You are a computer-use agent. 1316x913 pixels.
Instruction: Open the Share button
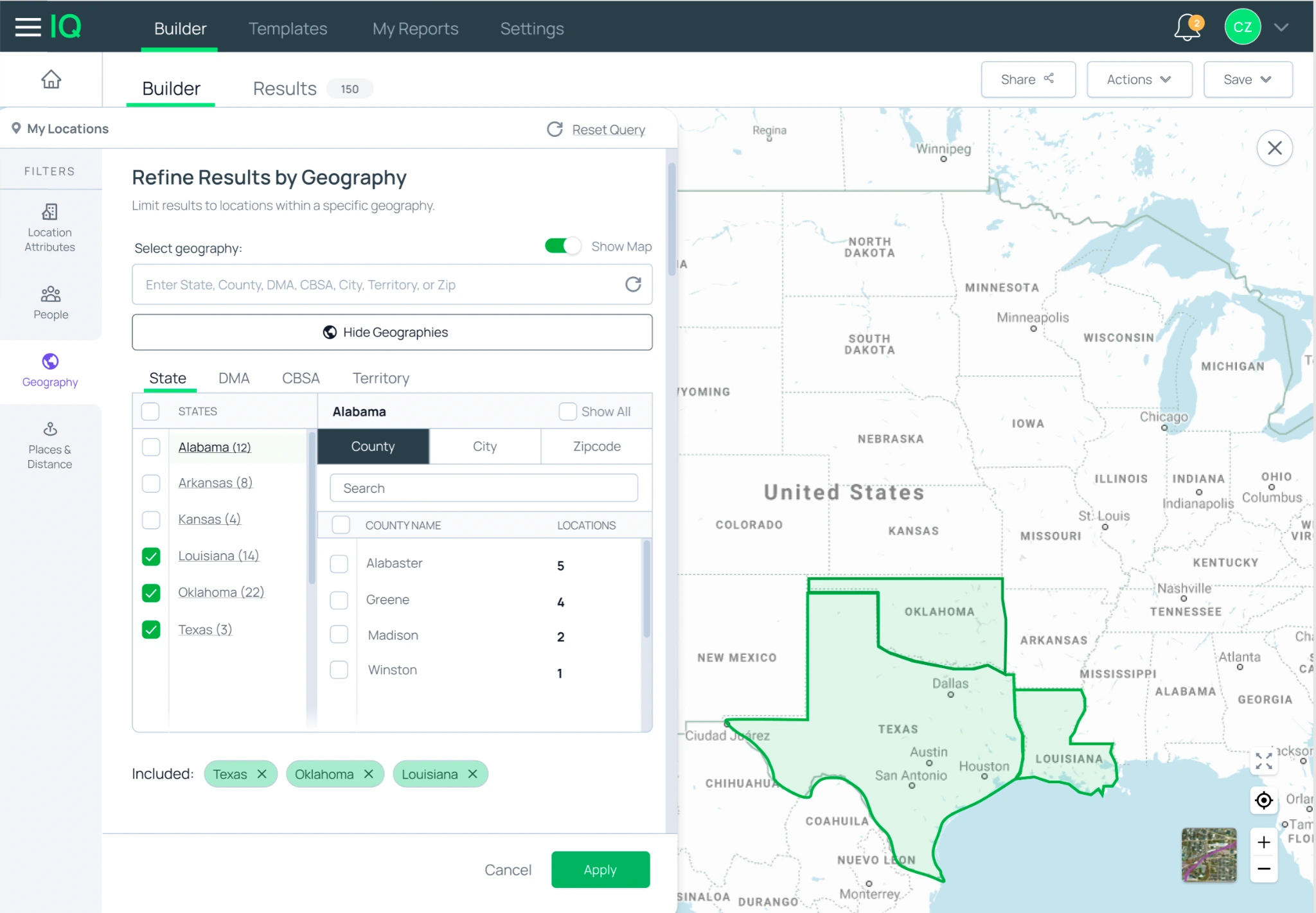[x=1028, y=80]
